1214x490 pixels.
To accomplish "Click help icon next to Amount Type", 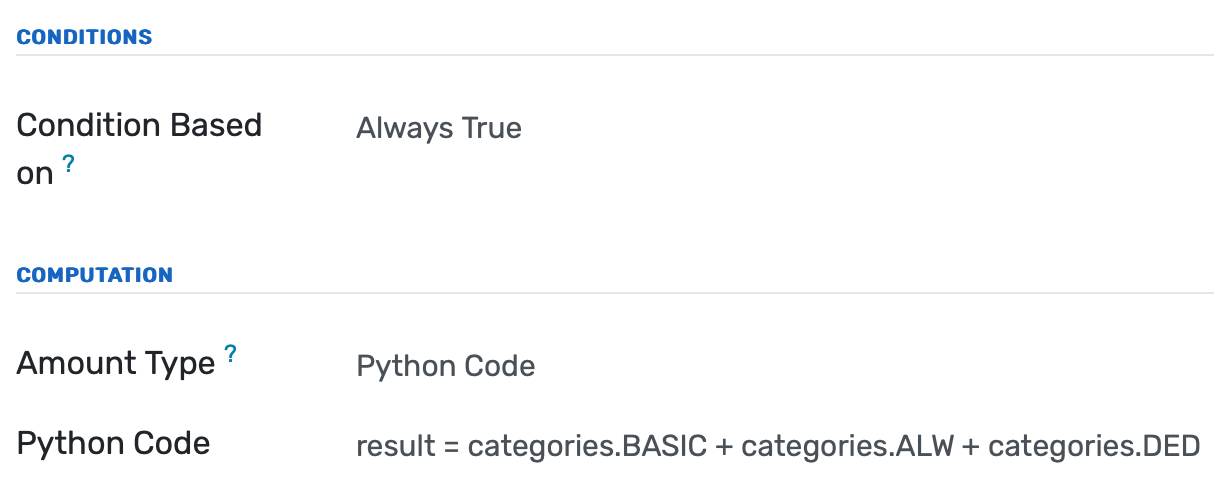I will pyautogui.click(x=231, y=353).
